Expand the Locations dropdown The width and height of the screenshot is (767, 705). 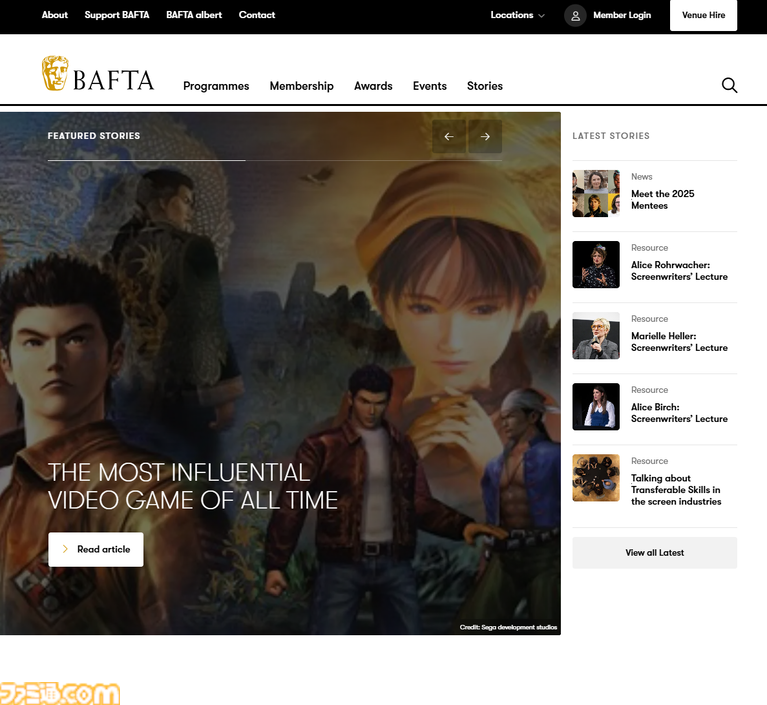click(x=518, y=15)
